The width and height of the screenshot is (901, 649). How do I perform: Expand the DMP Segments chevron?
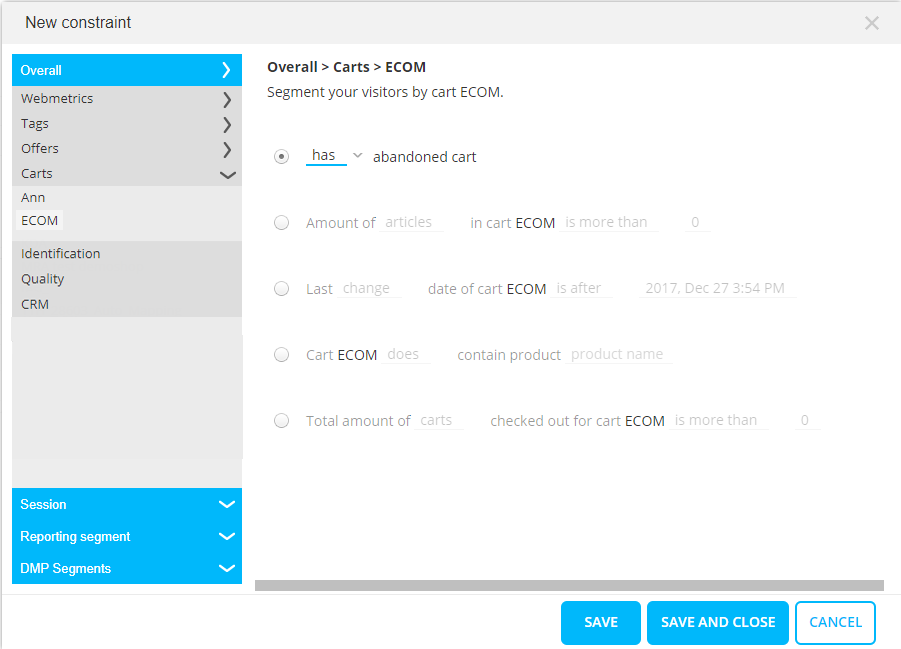point(227,569)
